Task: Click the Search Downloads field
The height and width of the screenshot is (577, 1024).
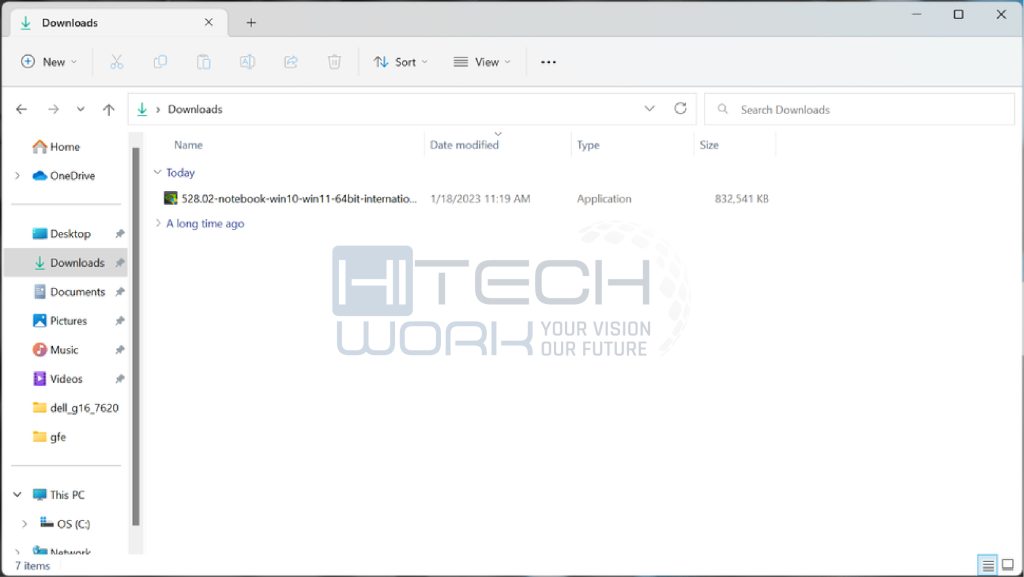Action: pos(859,109)
